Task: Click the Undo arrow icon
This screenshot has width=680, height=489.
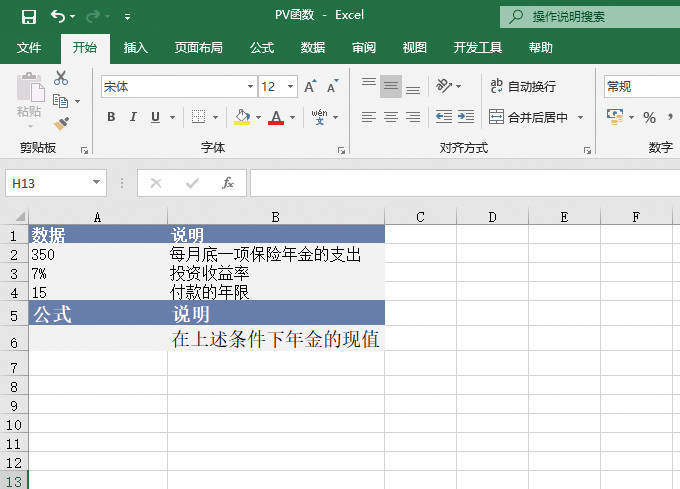Action: click(x=58, y=16)
